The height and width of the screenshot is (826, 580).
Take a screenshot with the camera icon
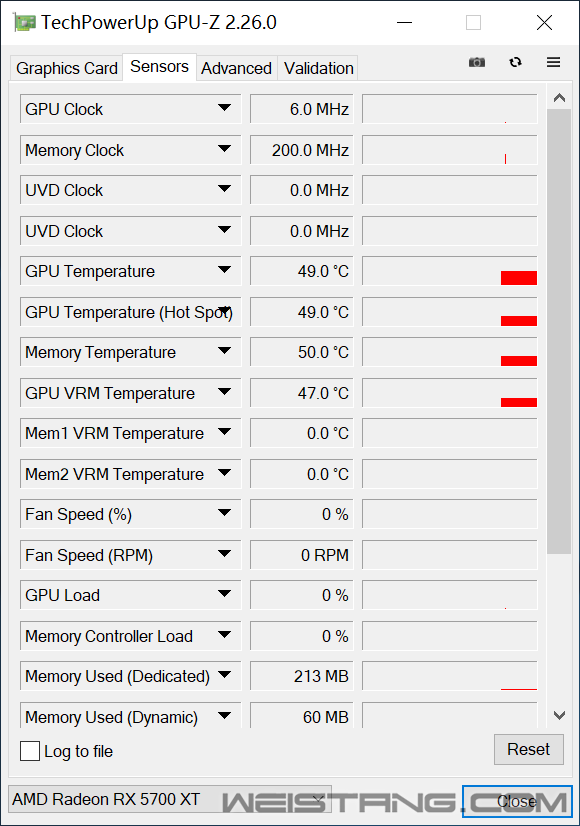[x=477, y=62]
